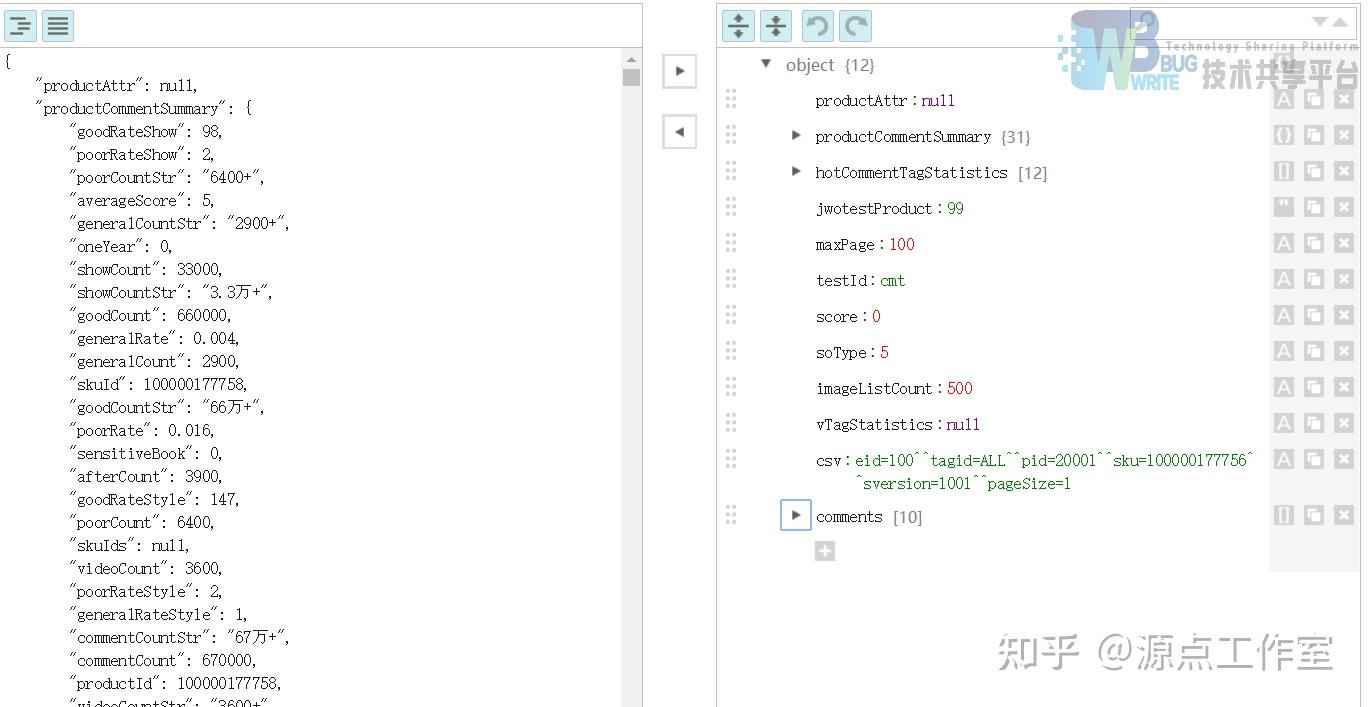The height and width of the screenshot is (707, 1368).
Task: Duplicate the vTagStatistics field
Action: point(1314,423)
